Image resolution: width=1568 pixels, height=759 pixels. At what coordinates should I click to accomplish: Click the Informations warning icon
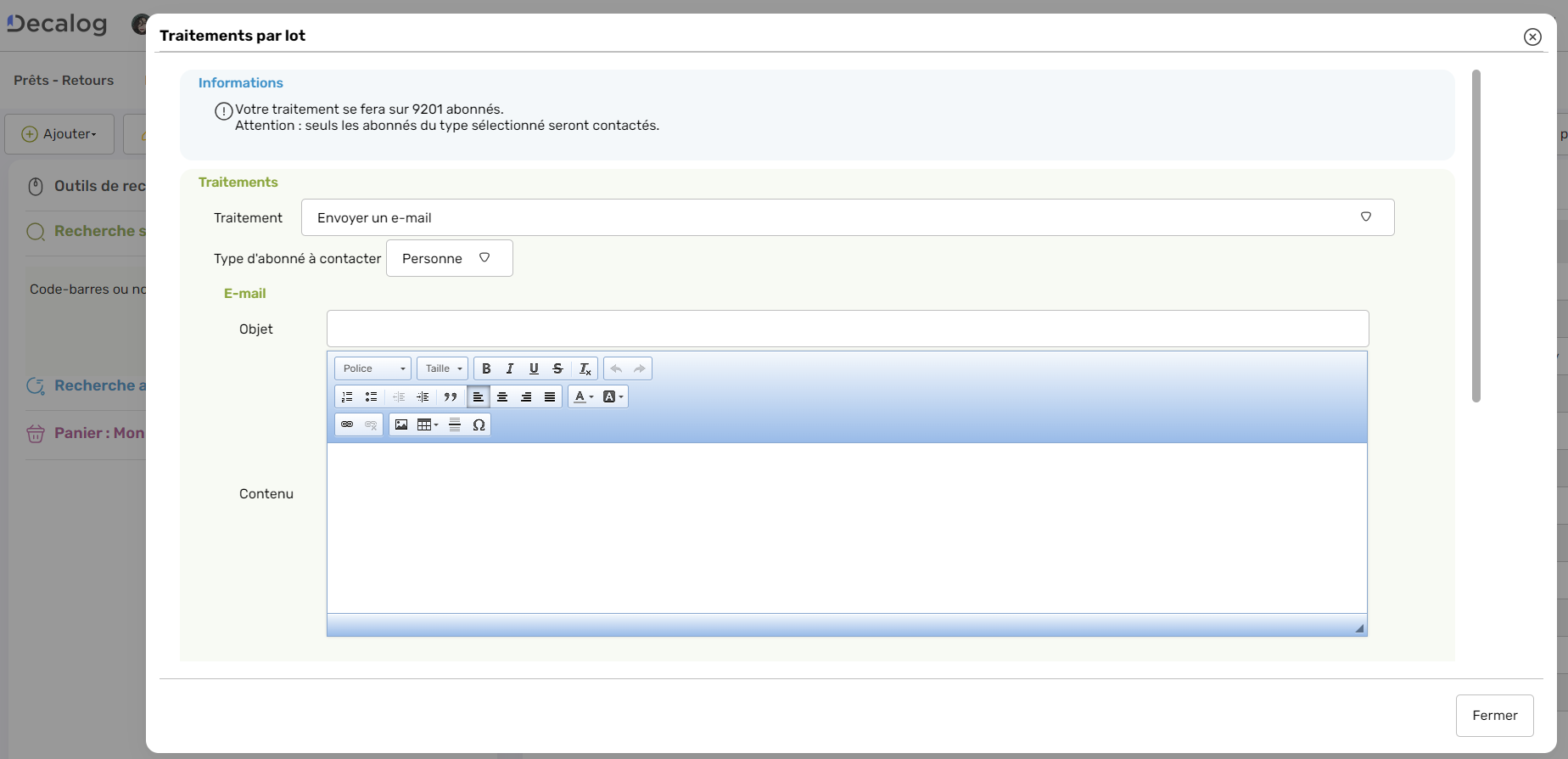223,111
